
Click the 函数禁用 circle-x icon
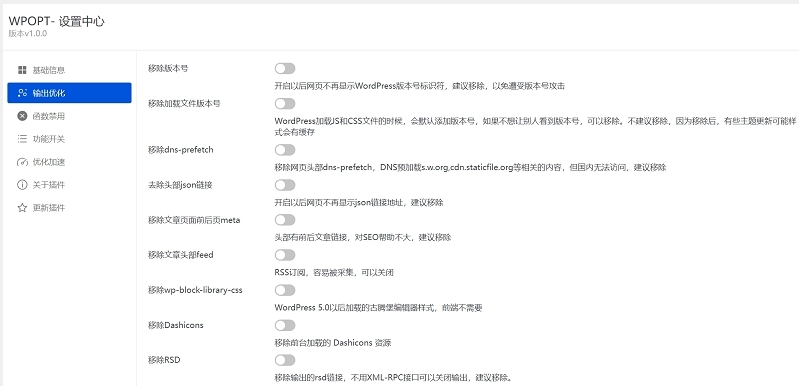22,116
